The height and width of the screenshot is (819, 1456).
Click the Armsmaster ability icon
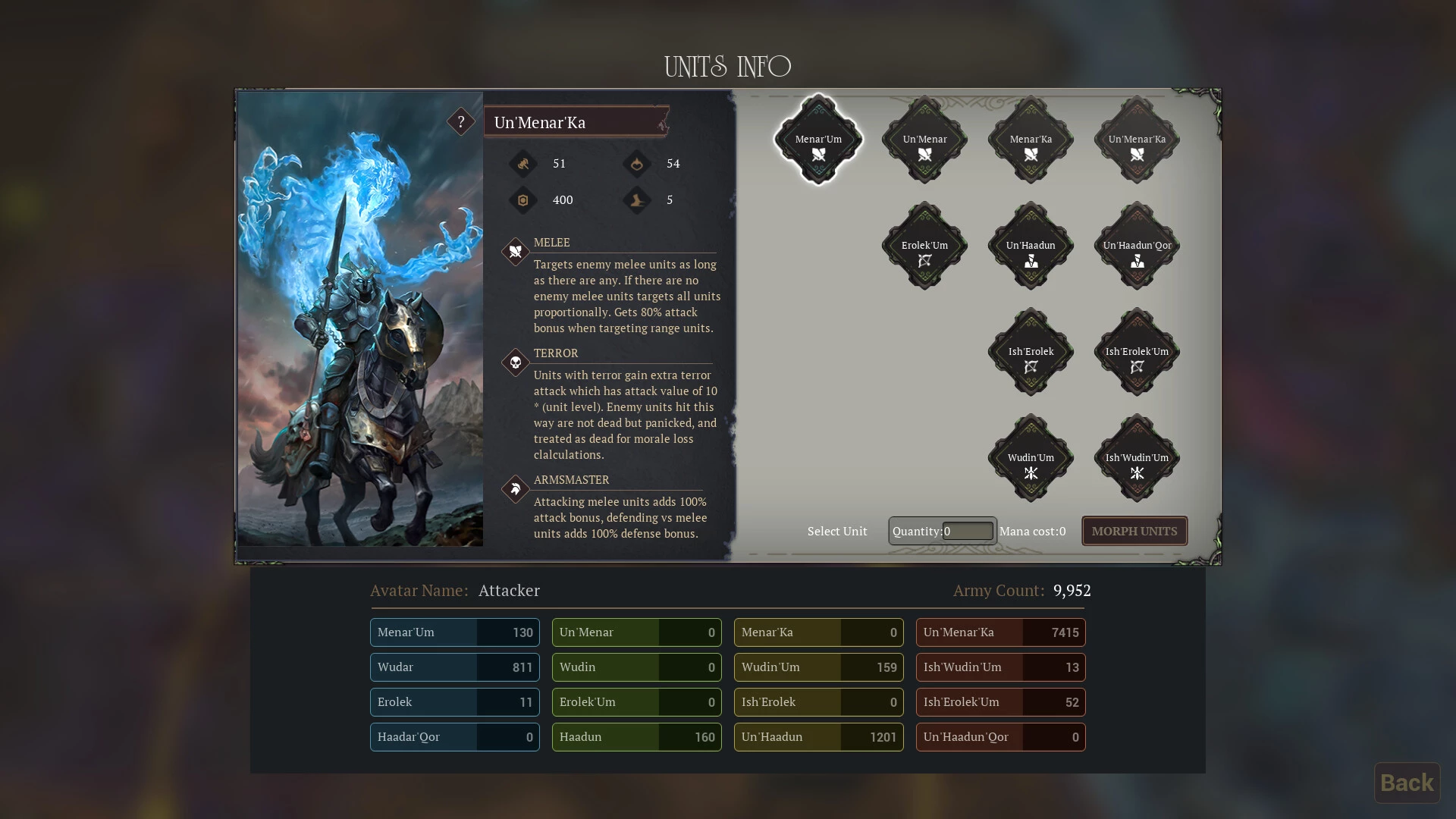[516, 488]
